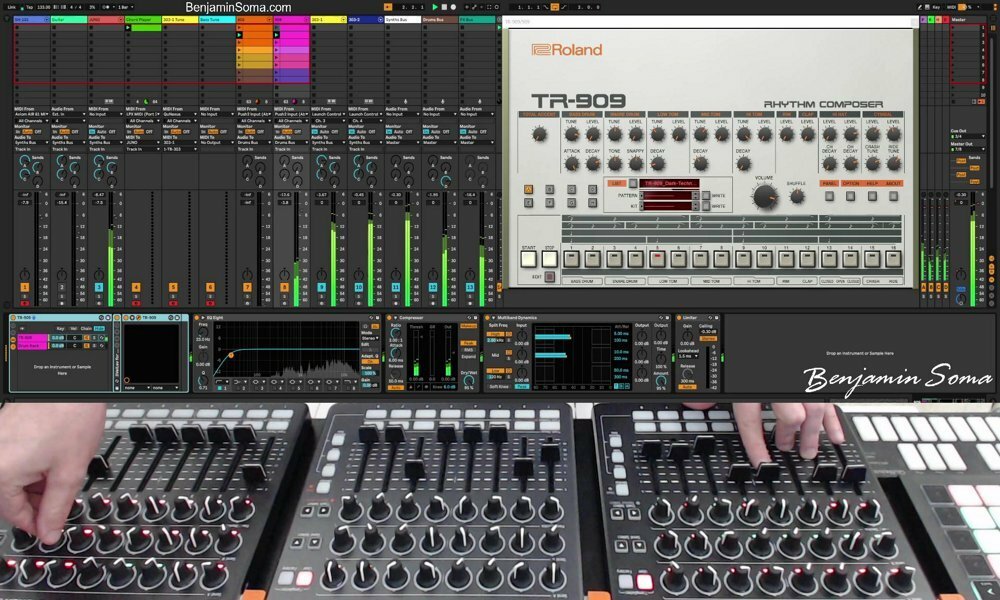
Task: Select the BASS DRUM instrument tab
Action: pyautogui.click(x=582, y=281)
